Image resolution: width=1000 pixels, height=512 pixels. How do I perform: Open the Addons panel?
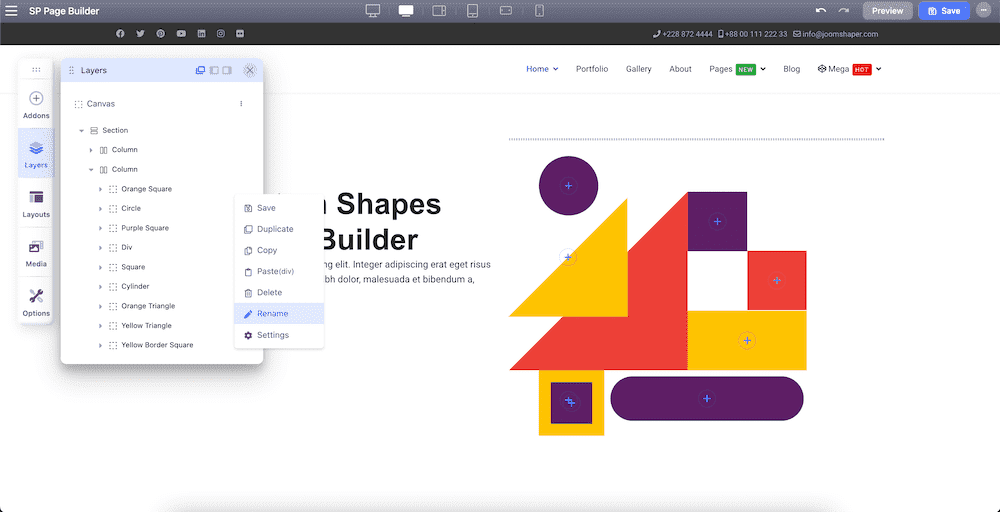tap(36, 105)
